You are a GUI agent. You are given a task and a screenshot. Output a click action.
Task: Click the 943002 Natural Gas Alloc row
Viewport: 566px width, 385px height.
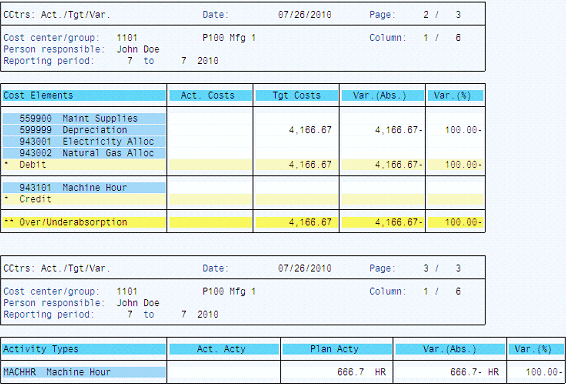coord(84,153)
